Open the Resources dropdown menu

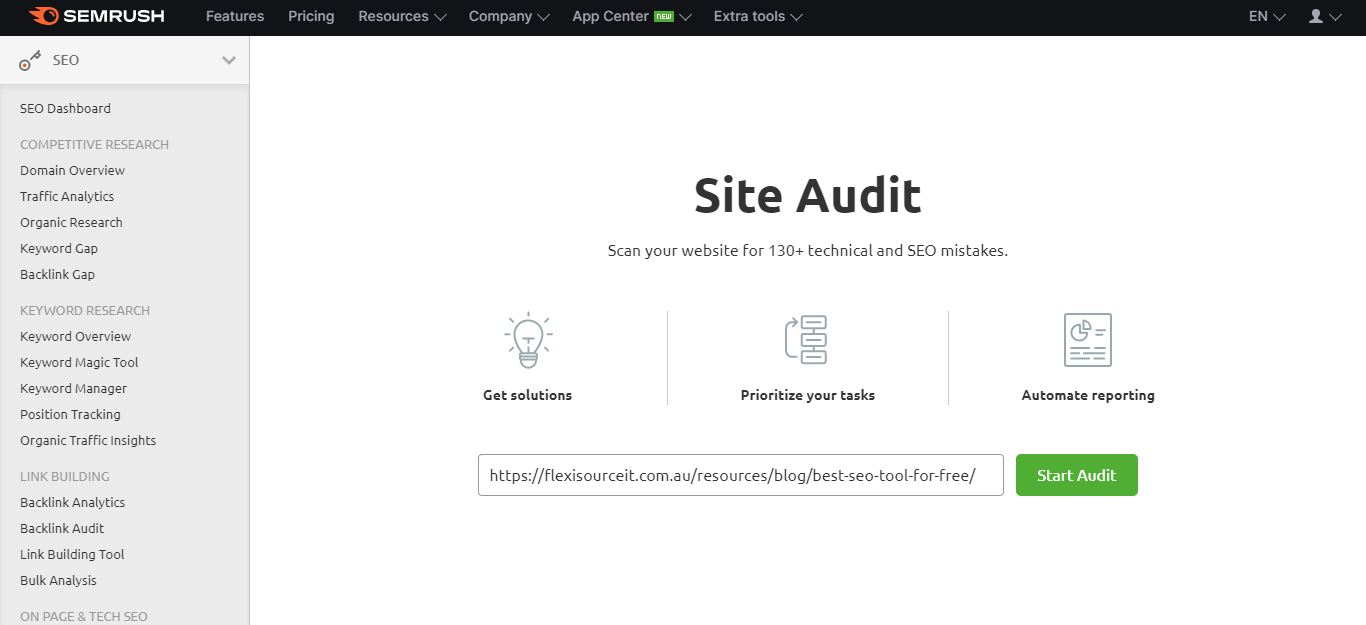tap(402, 16)
